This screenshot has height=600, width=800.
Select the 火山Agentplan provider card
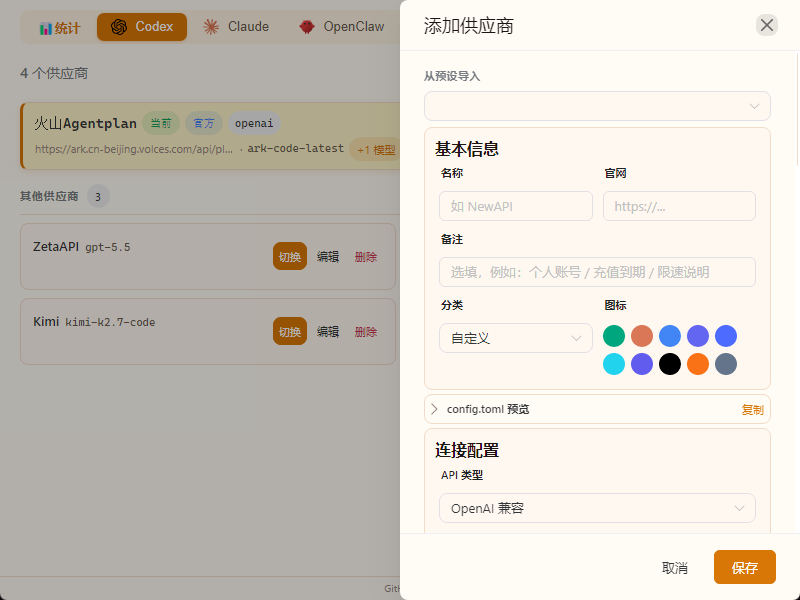point(210,136)
